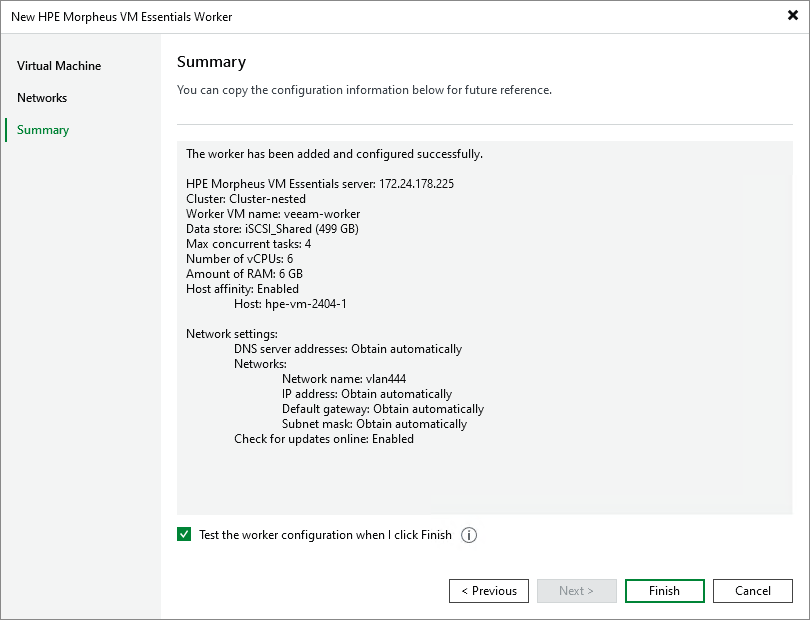
Task: Click the greyed-out Next button
Action: point(576,591)
